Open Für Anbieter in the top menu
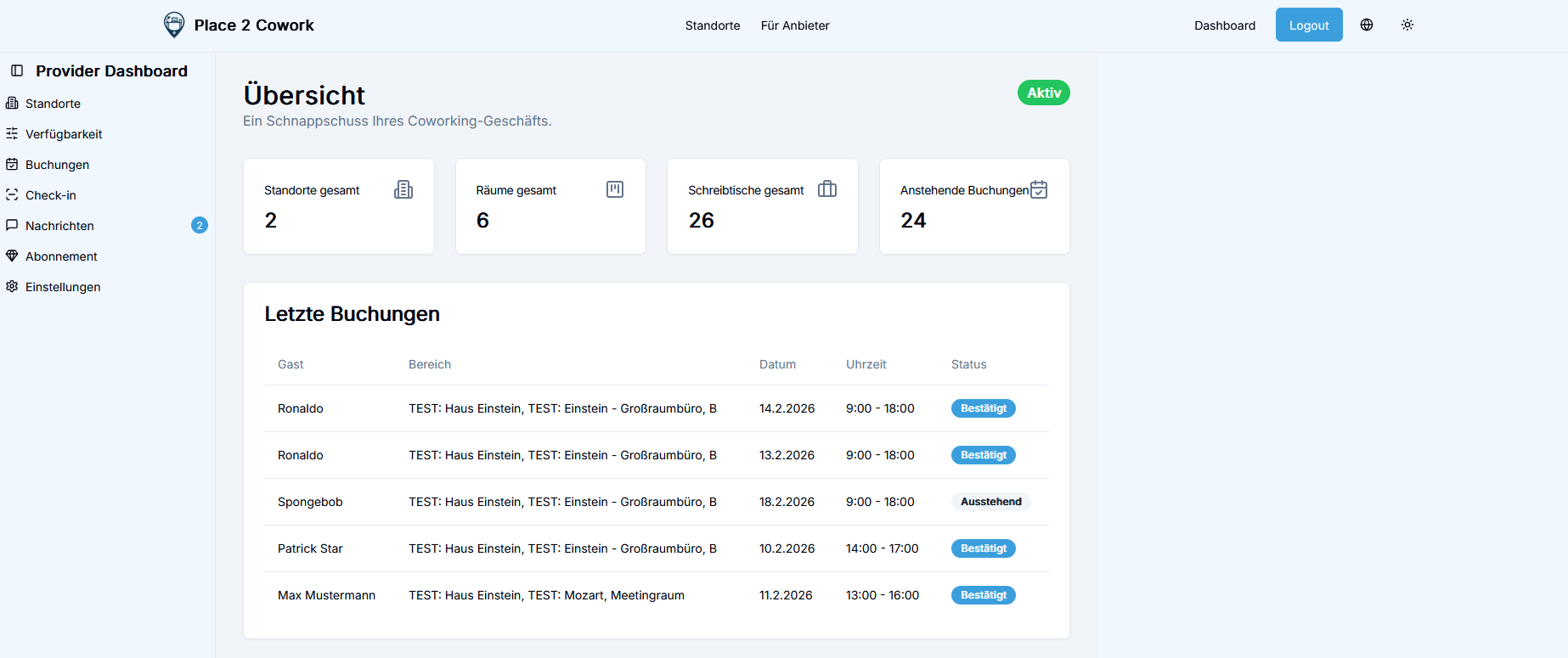 point(794,25)
